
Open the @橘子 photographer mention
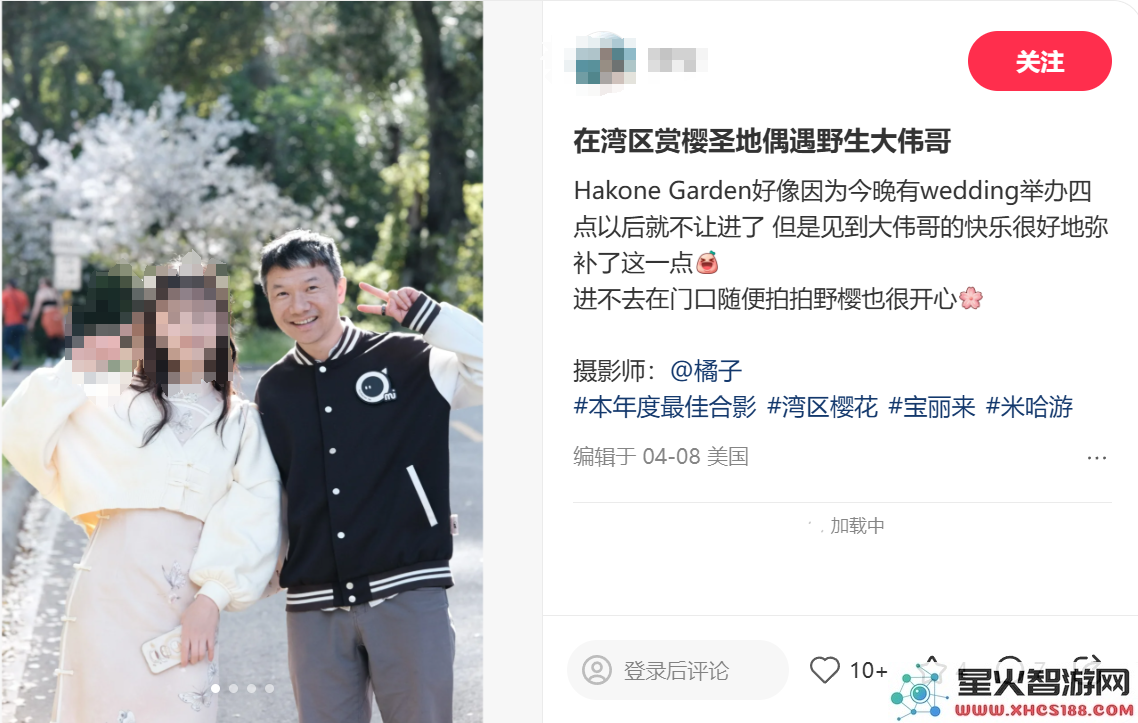[706, 371]
